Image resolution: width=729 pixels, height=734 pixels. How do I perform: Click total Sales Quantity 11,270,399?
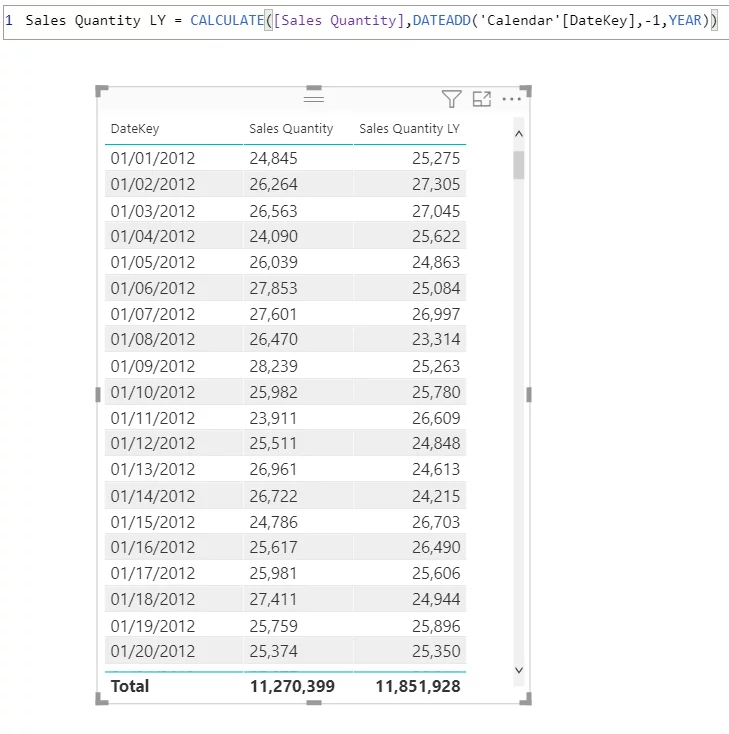[x=292, y=686]
